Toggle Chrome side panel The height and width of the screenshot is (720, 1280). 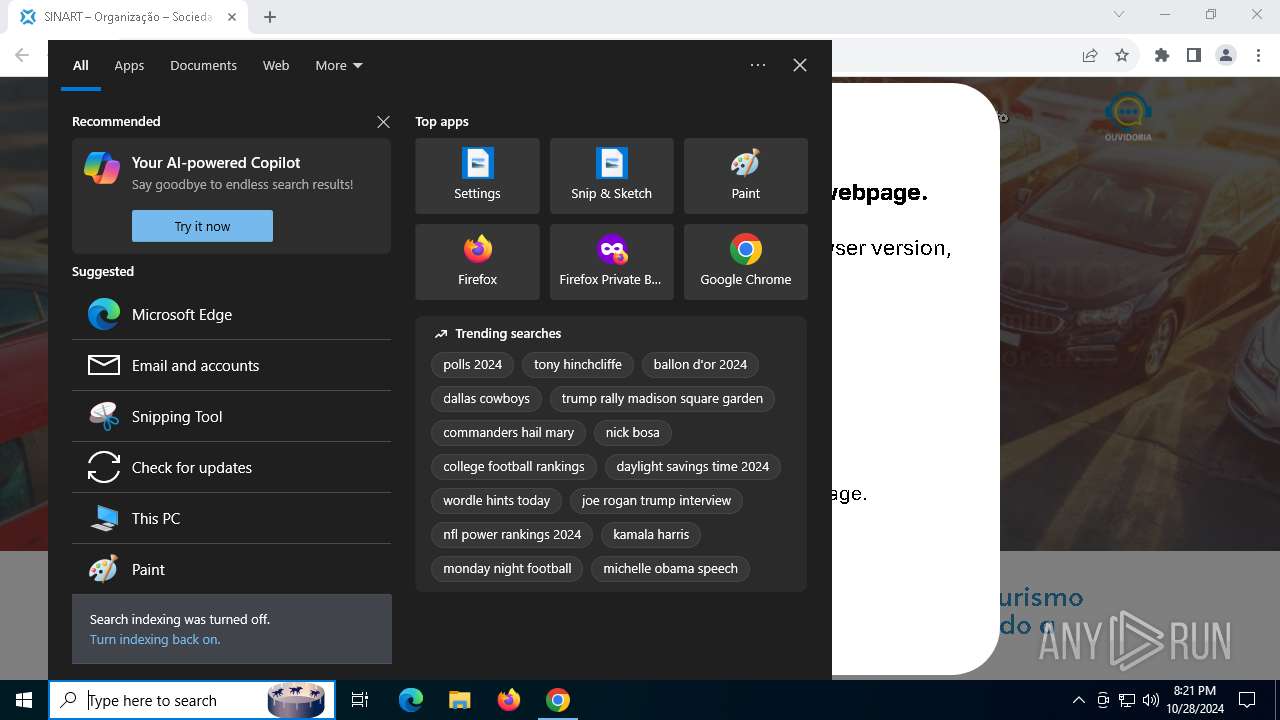click(x=1194, y=55)
